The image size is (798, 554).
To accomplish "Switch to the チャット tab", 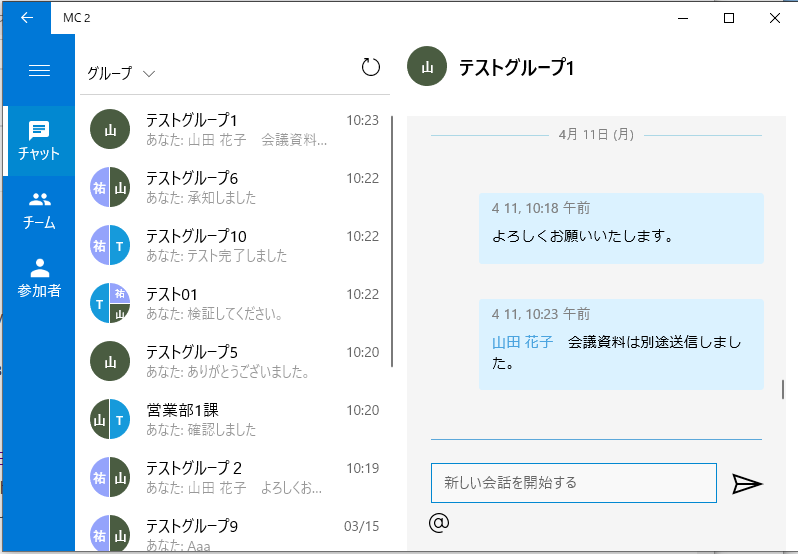I will tap(39, 141).
